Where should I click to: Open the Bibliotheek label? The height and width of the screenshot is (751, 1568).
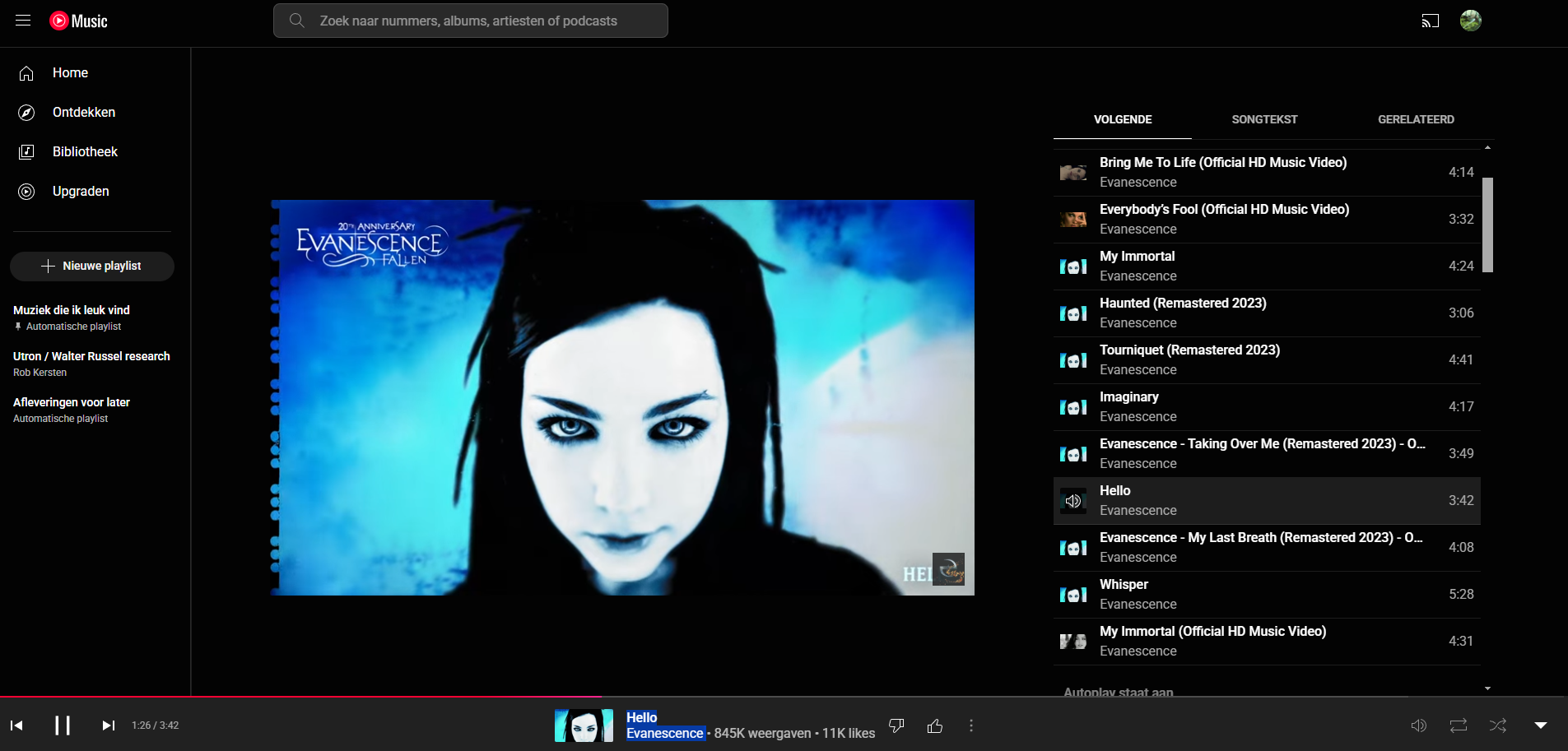click(x=85, y=152)
